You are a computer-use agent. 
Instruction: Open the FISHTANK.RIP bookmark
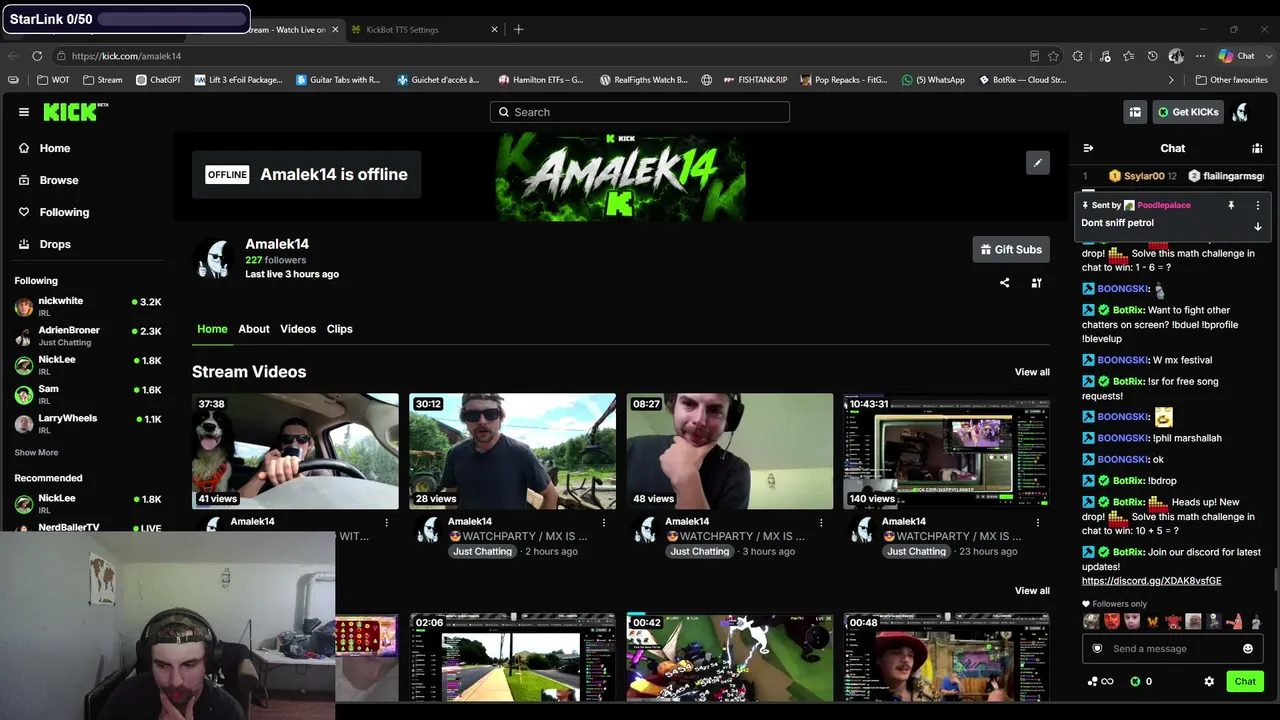[x=754, y=80]
